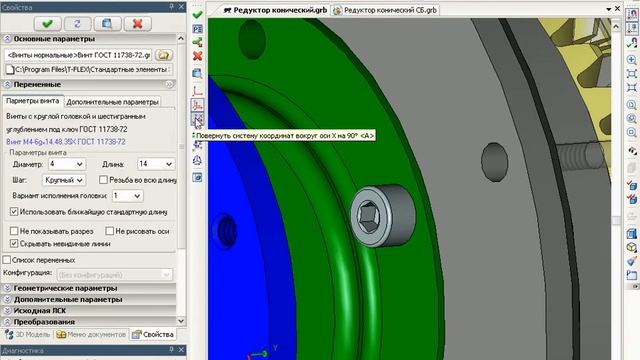The height and width of the screenshot is (360, 640).
Task: Rotate coordinate system around X by 90°
Action: 198,119
